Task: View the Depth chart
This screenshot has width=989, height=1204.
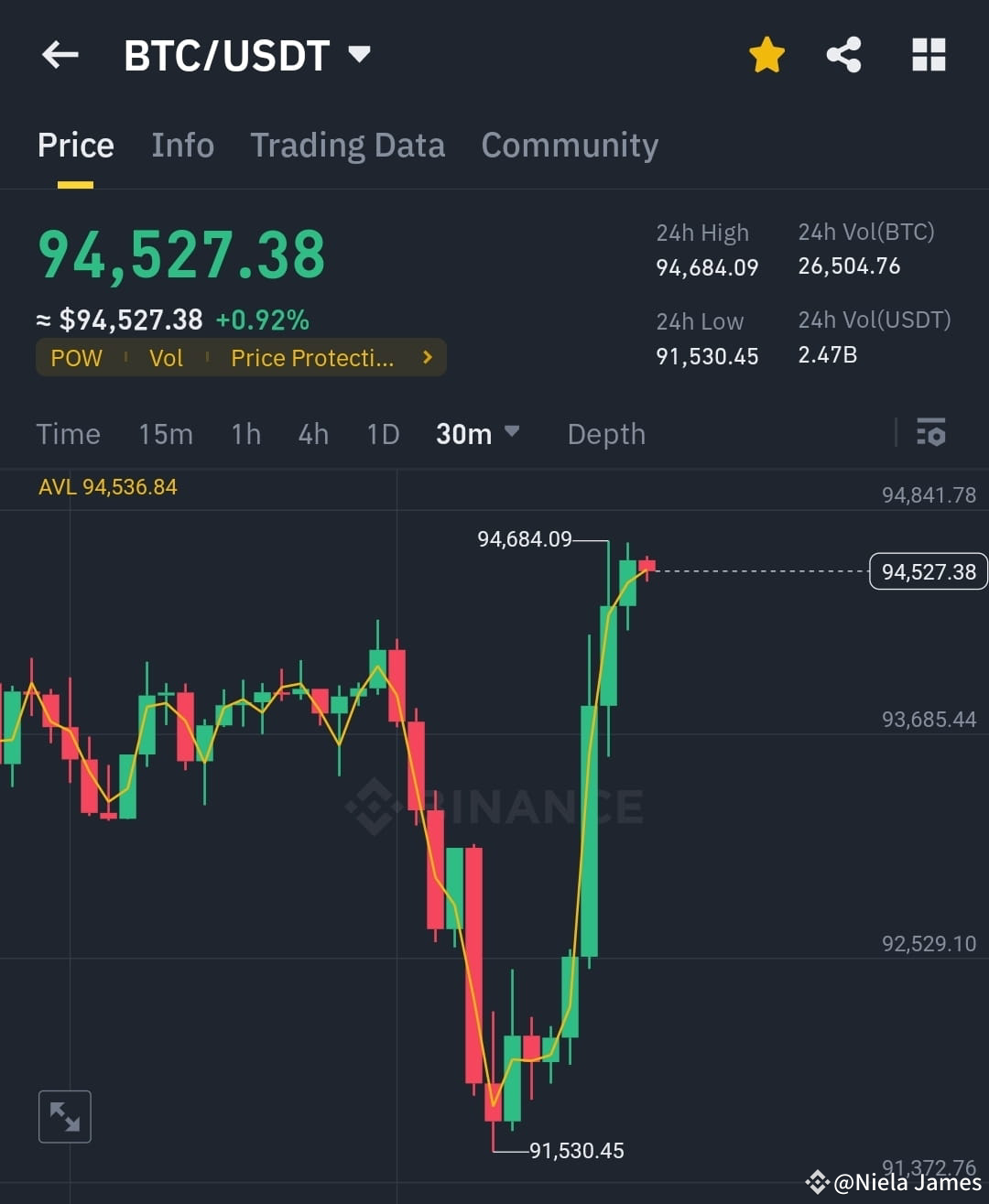Action: tap(605, 434)
